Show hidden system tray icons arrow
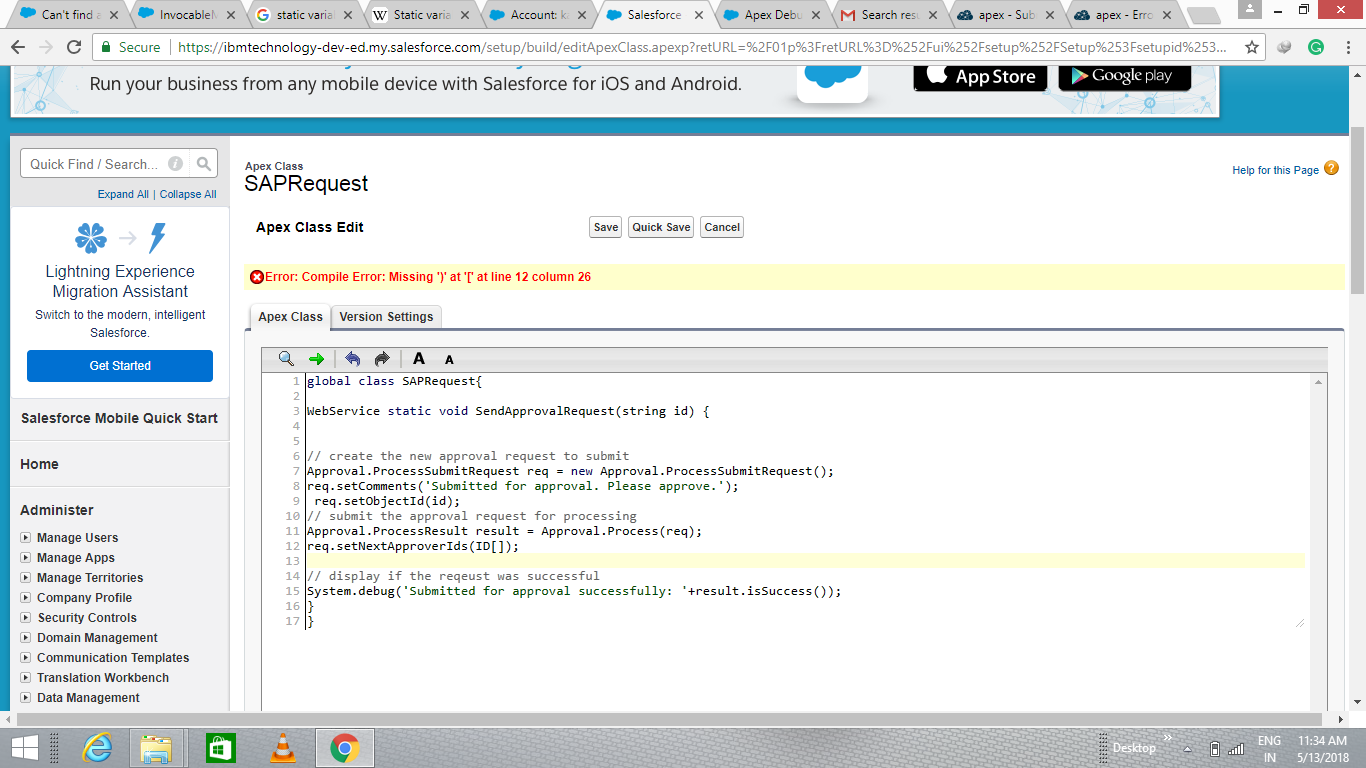 (x=1187, y=748)
